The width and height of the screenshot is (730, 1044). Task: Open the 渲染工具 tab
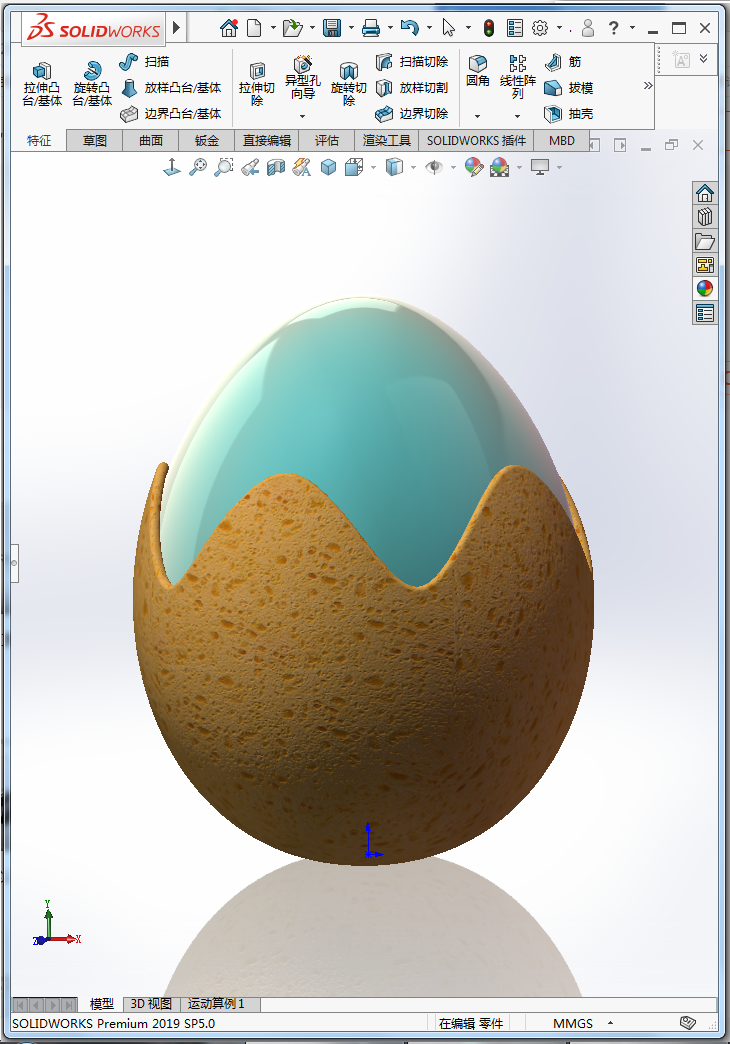386,140
